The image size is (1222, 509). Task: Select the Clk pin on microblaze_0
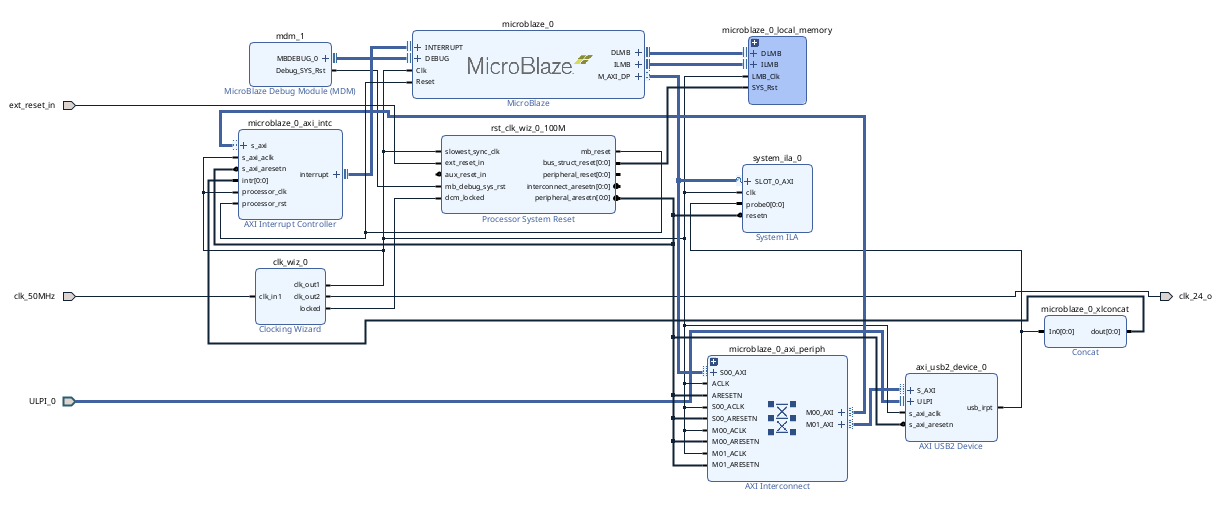[x=422, y=71]
